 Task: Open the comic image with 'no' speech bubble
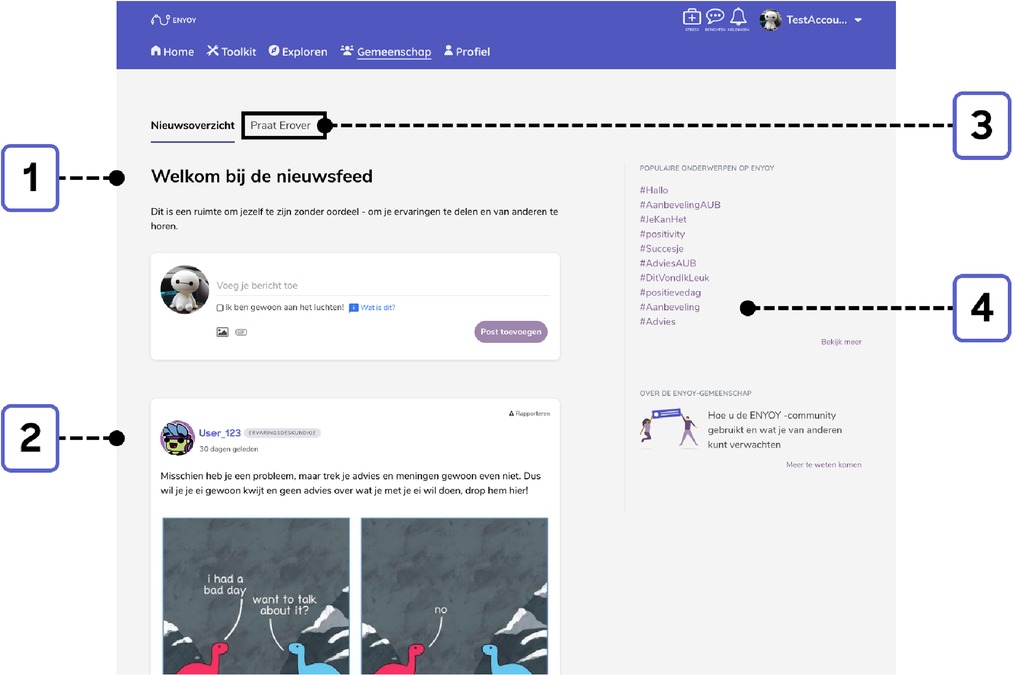pyautogui.click(x=454, y=596)
